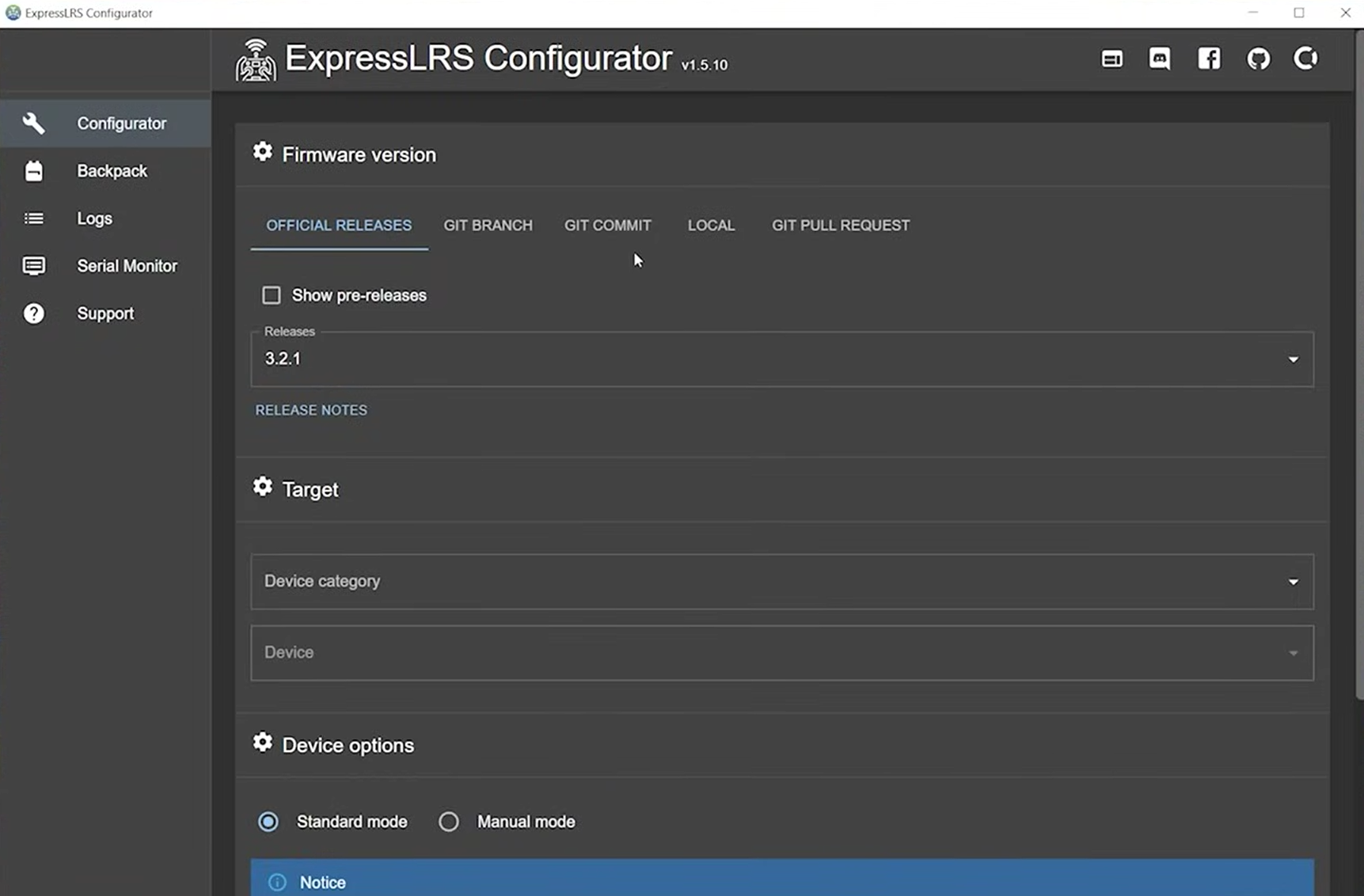1364x896 pixels.
Task: Open the Support question mark icon
Action: [x=34, y=313]
